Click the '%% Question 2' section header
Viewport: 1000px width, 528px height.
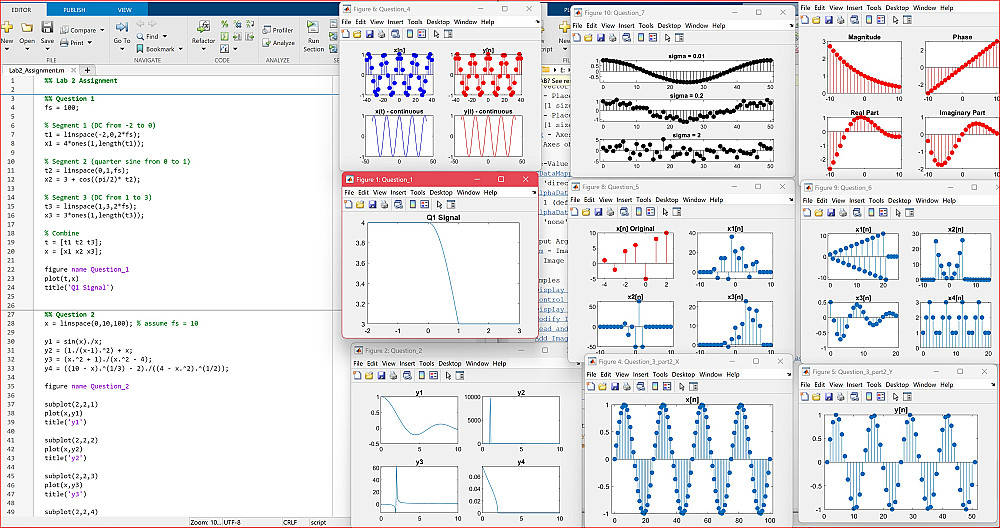[70, 314]
